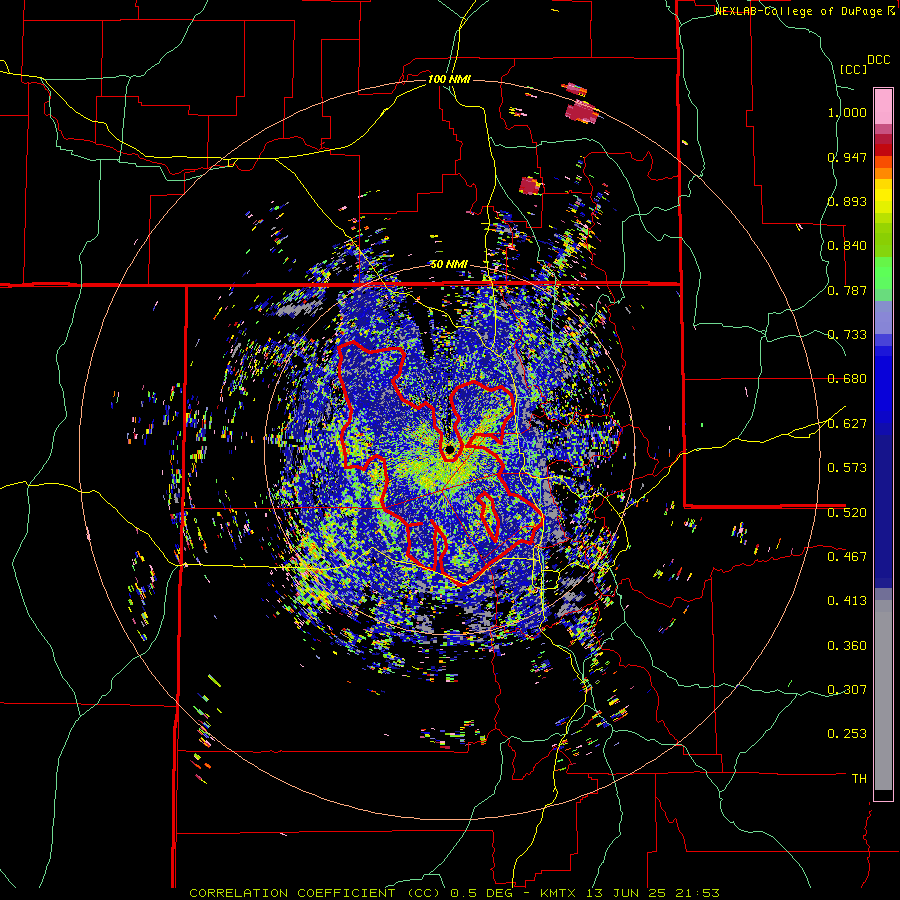The height and width of the screenshot is (900, 900).
Task: Click the 100 NMI range ring label
Action: 449,79
